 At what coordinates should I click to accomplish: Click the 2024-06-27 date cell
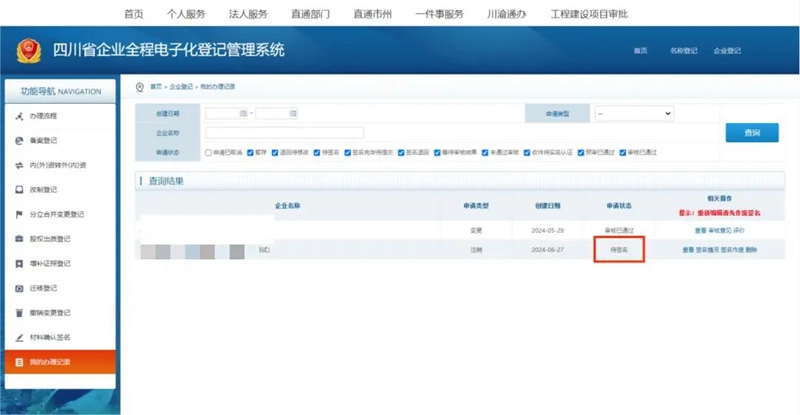point(547,250)
